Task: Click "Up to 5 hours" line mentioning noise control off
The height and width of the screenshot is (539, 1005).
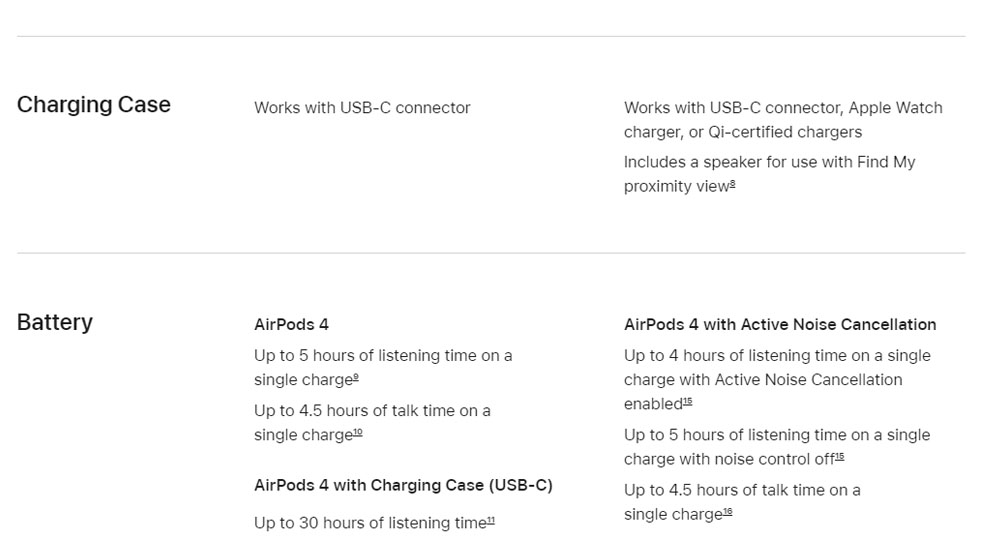Action: 777,435
